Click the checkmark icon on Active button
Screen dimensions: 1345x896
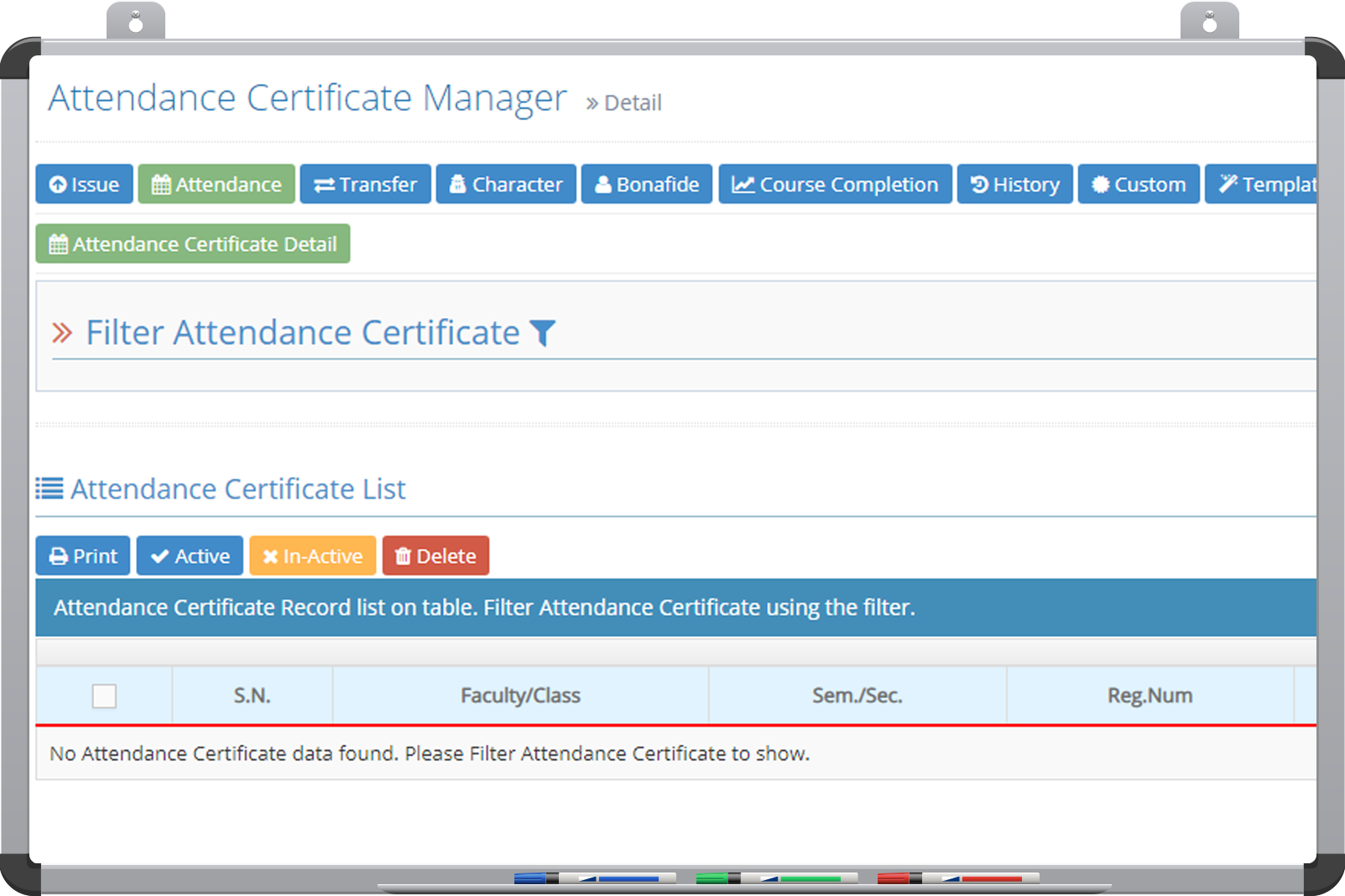(159, 556)
